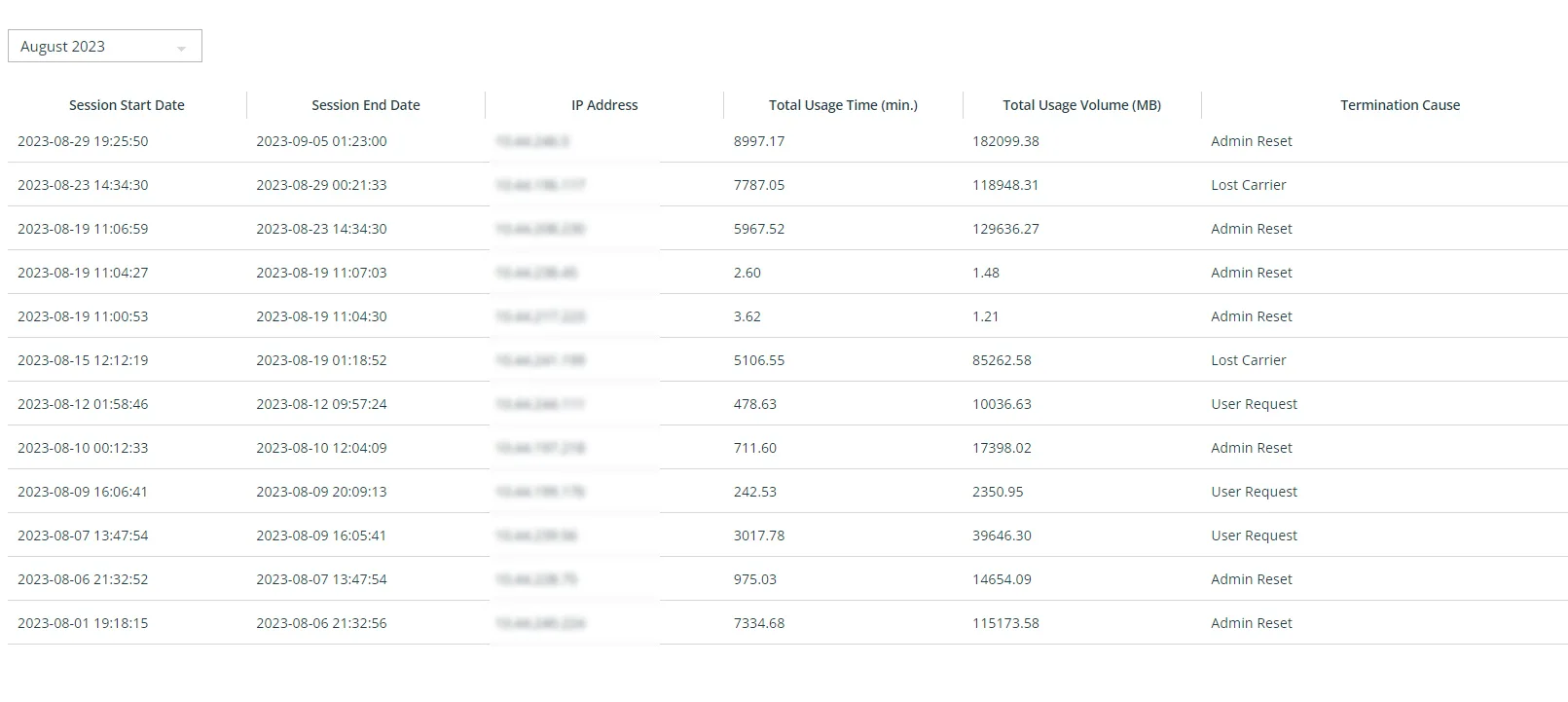Sort by Total Usage Volume (MB) header
1568x702 pixels.
[x=1081, y=105]
